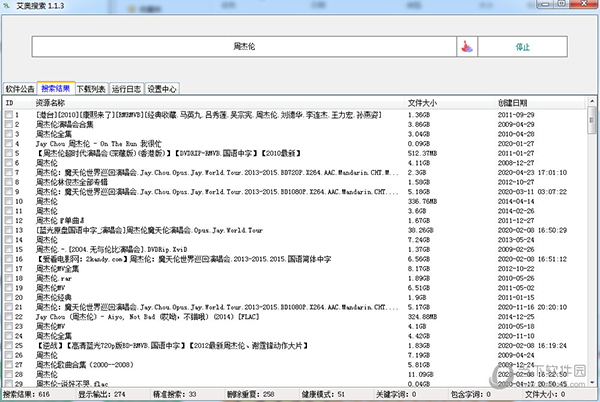Click status bar 文件大小: 0
The image size is (600, 402).
(x=545, y=394)
